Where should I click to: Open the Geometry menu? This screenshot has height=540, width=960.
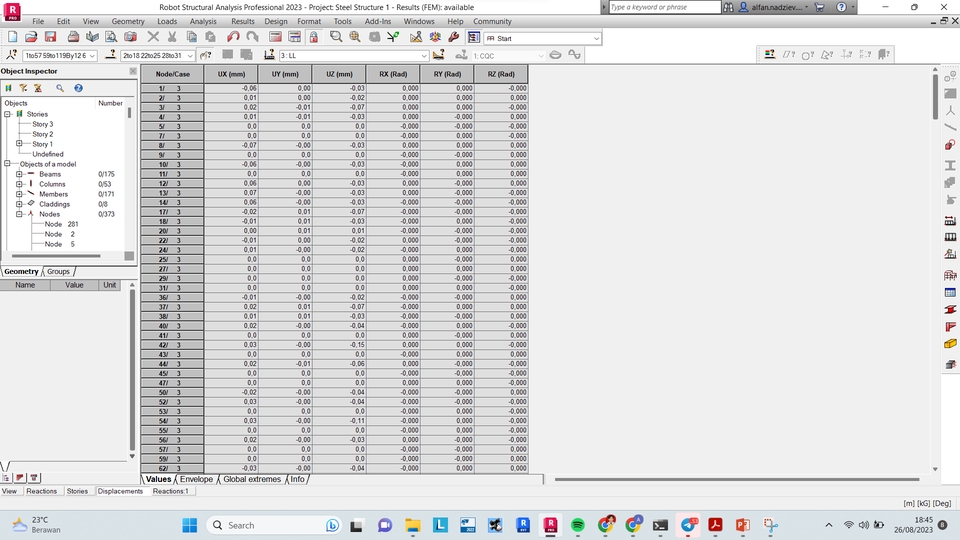pos(128,21)
